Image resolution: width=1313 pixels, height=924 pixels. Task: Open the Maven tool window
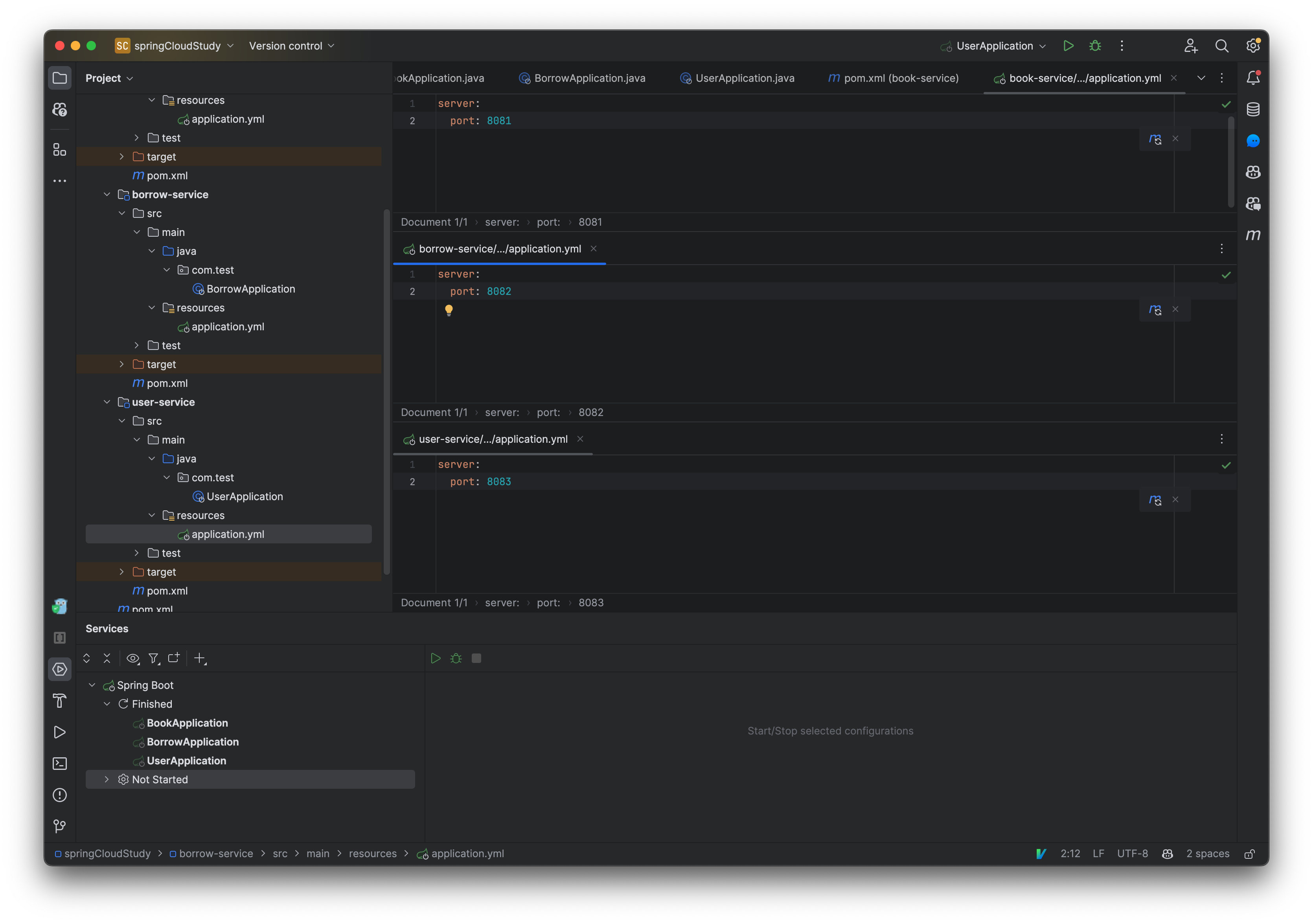(x=1253, y=235)
